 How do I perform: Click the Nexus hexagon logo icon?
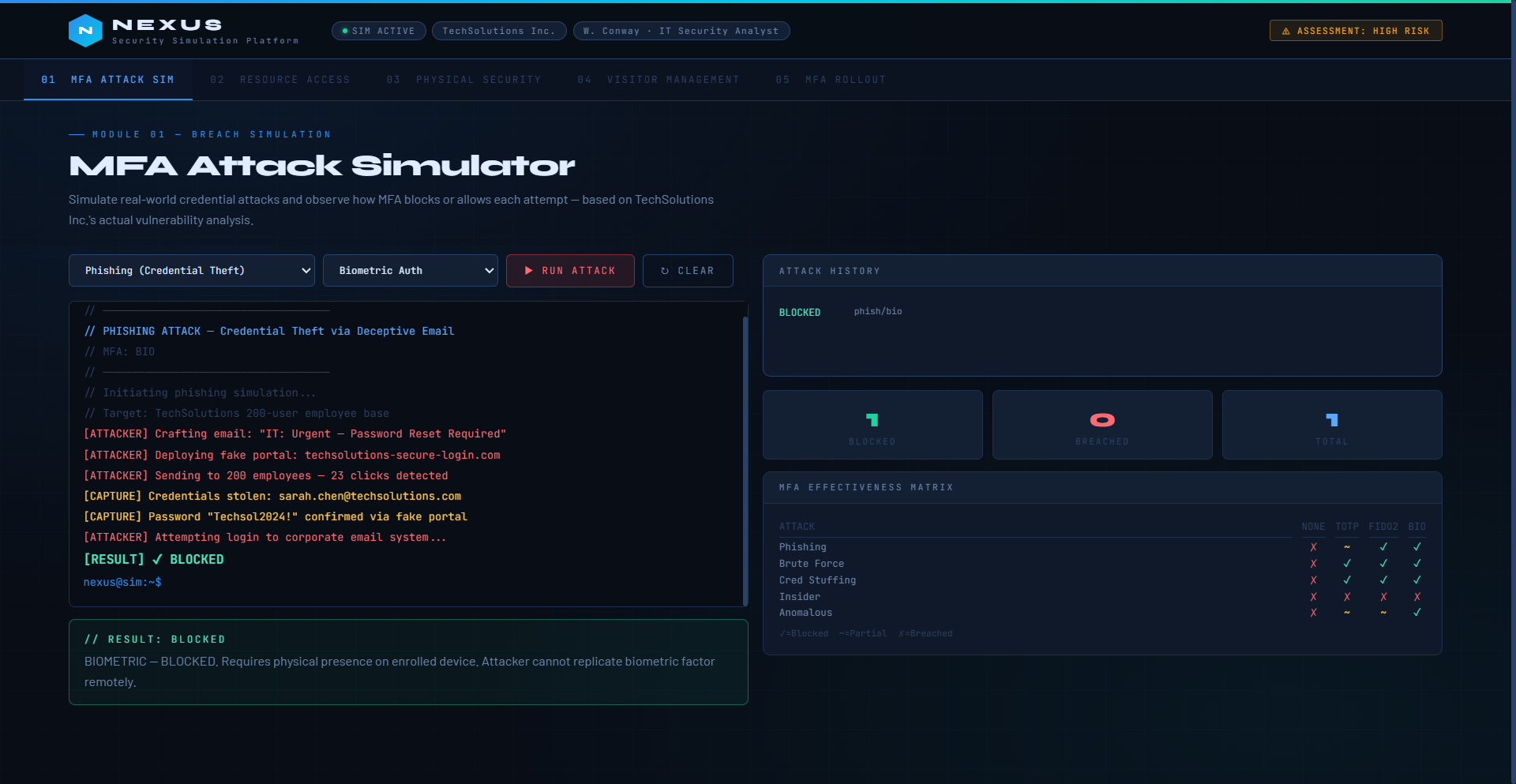(x=85, y=31)
